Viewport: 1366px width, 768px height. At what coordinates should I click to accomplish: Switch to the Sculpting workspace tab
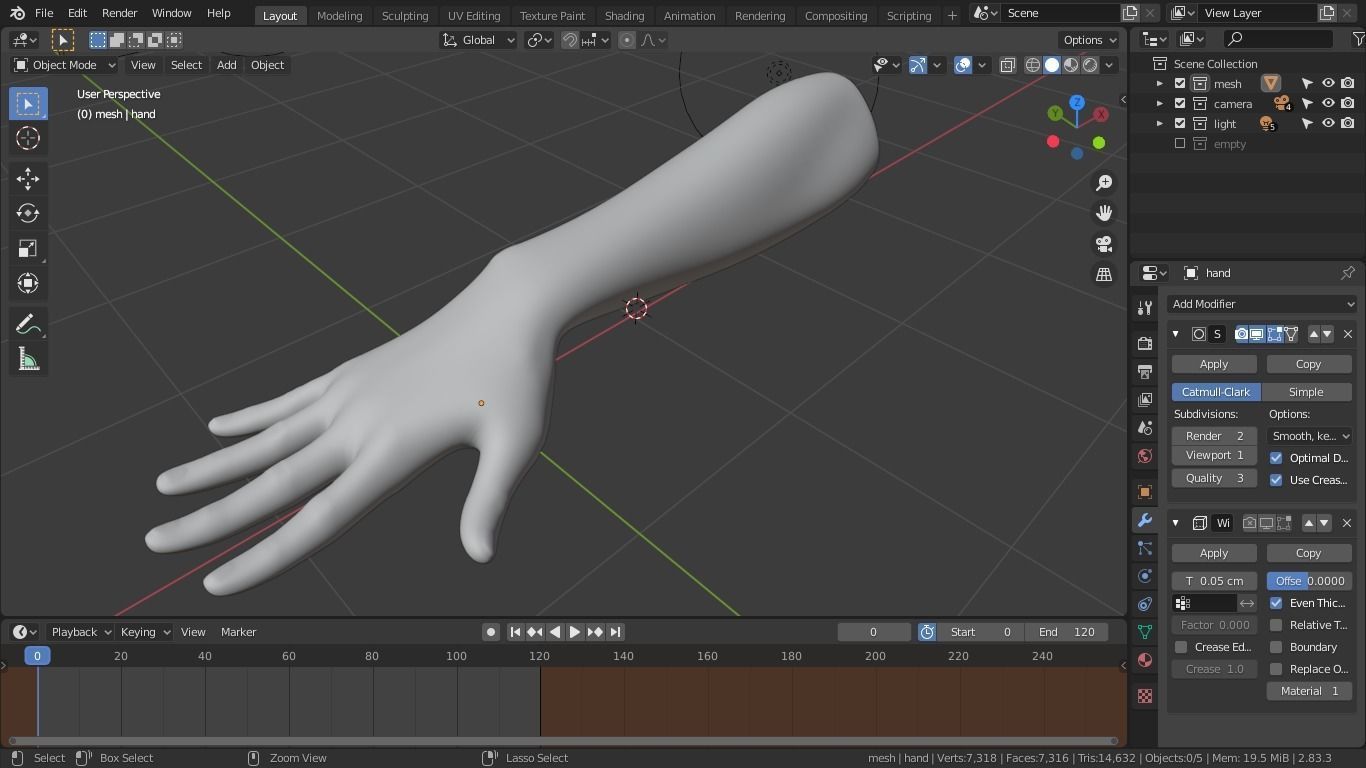click(404, 15)
